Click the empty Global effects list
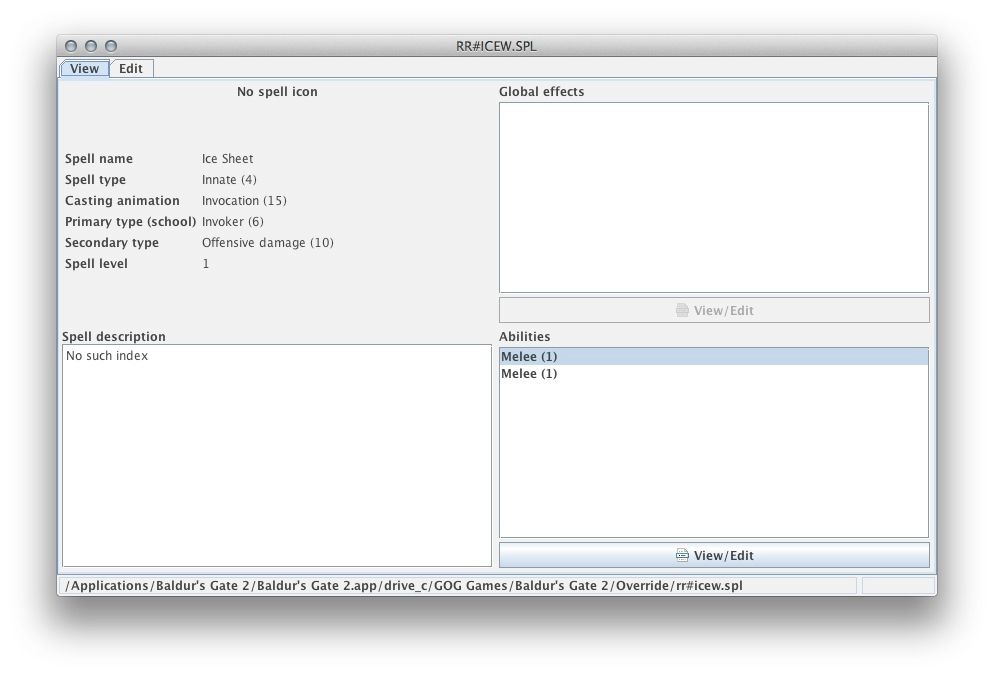994x675 pixels. (713, 197)
